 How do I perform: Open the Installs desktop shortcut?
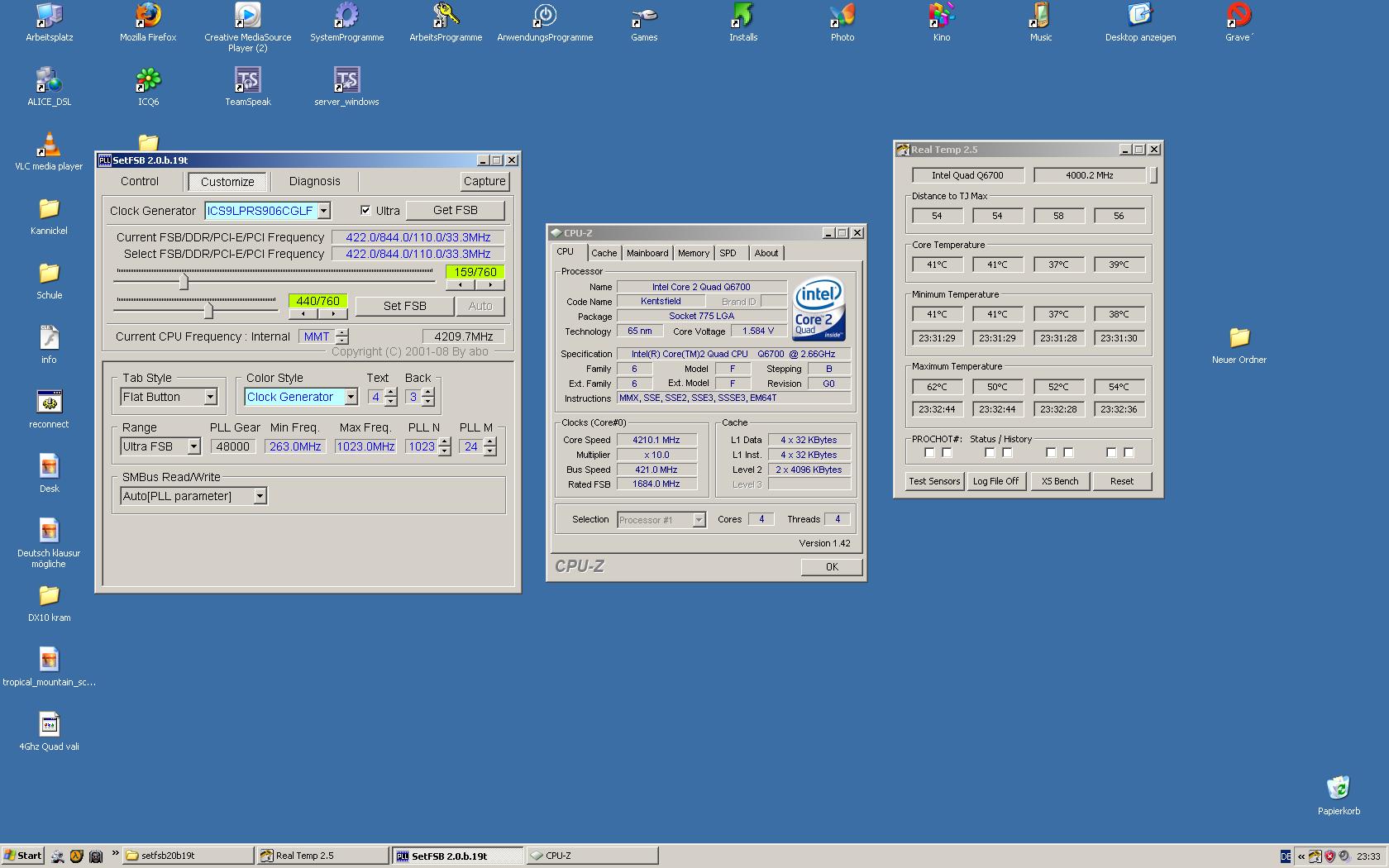point(743,21)
